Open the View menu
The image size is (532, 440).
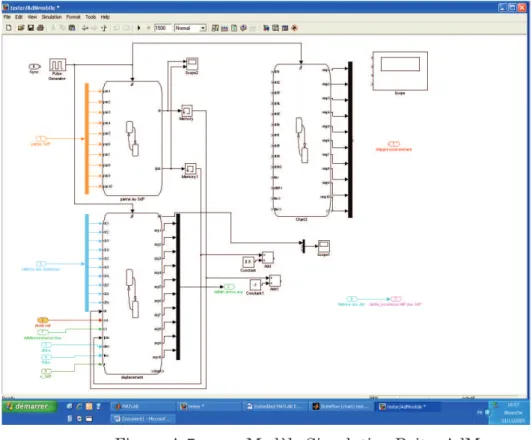pos(32,17)
